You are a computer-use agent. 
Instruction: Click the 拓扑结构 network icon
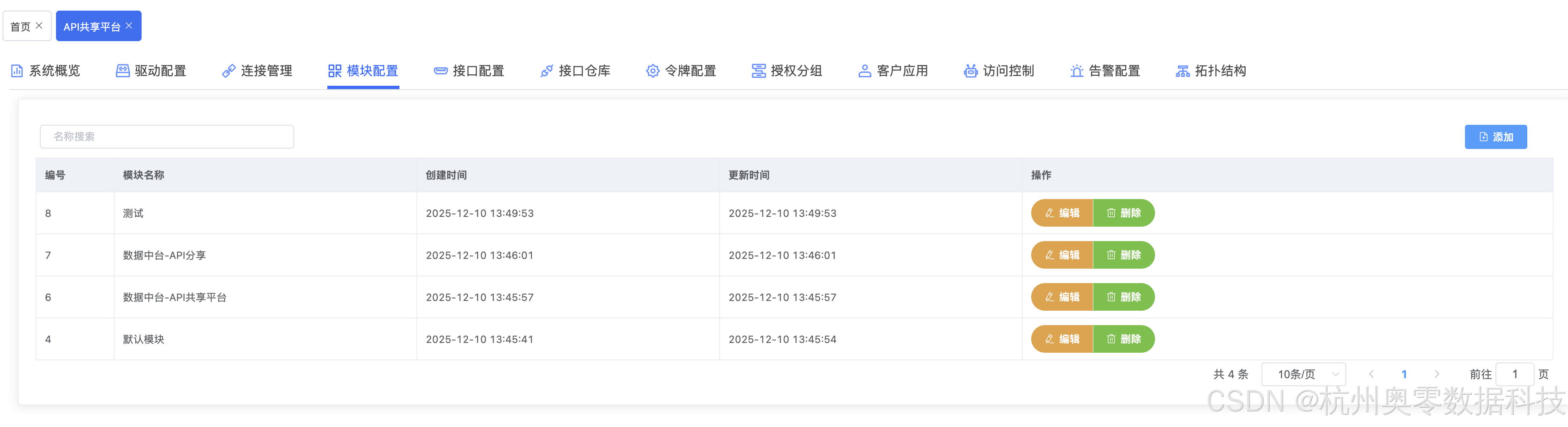click(x=1183, y=70)
